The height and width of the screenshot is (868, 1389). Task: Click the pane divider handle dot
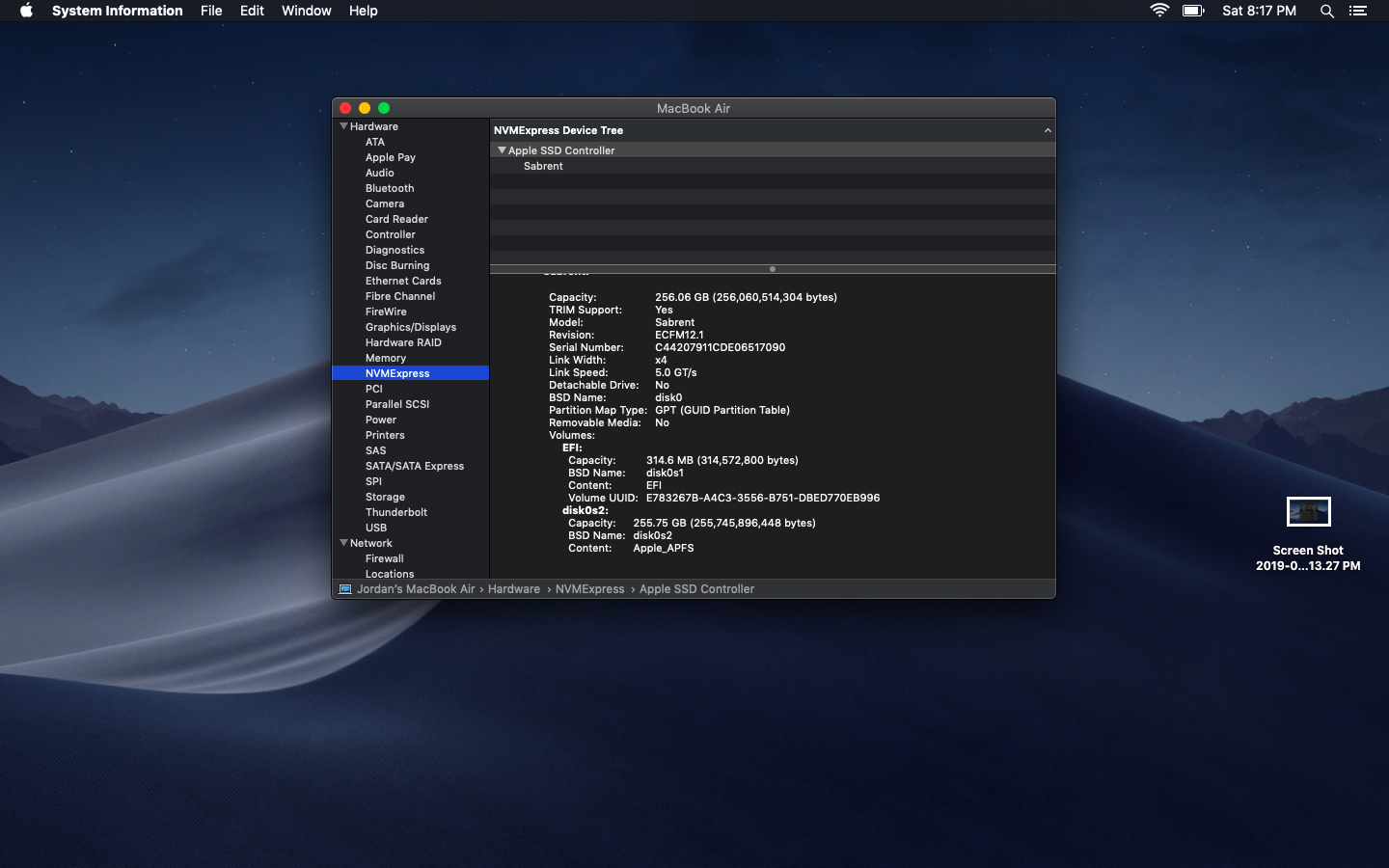773,269
